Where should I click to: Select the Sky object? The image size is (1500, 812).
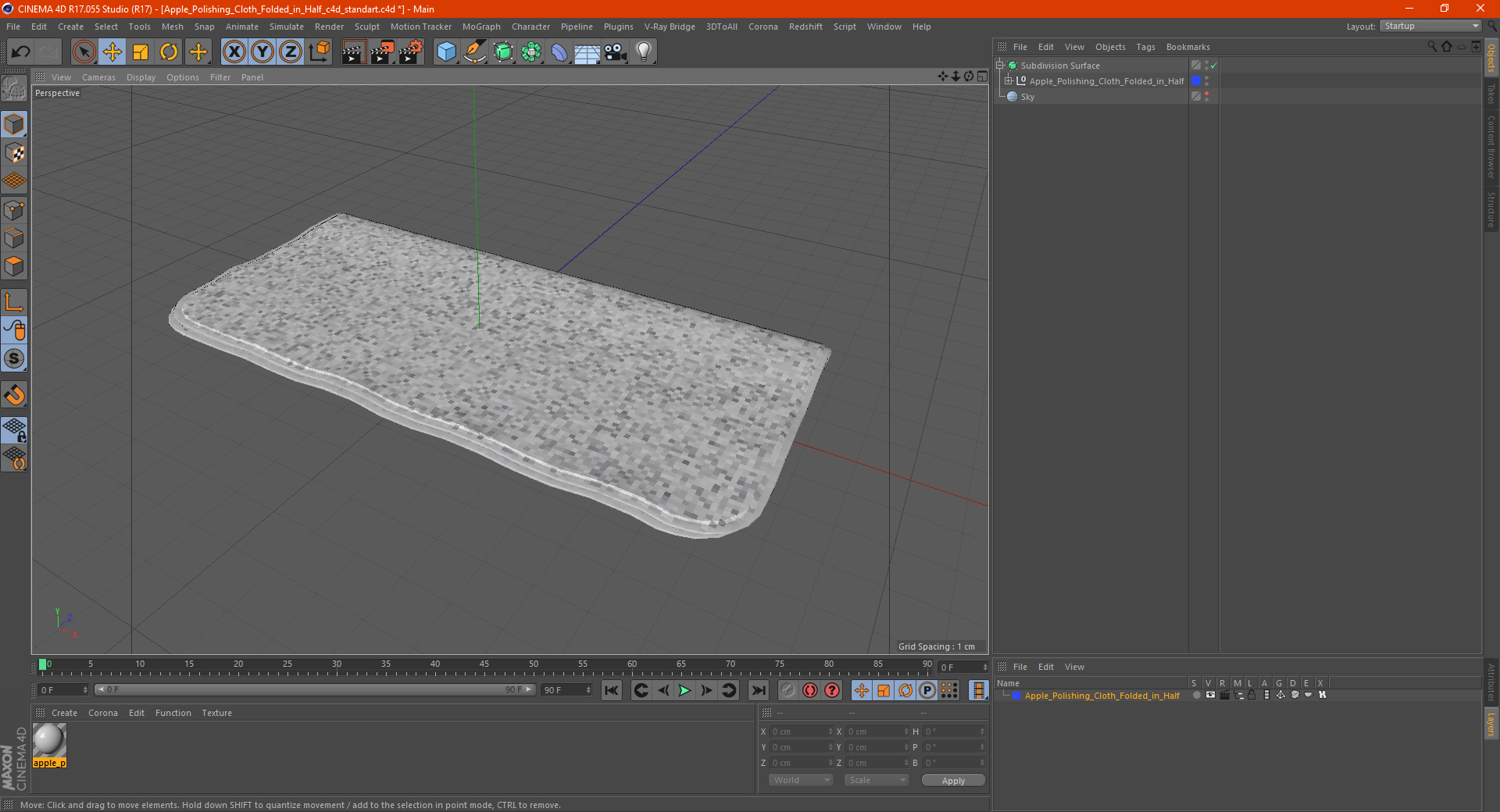[1027, 97]
